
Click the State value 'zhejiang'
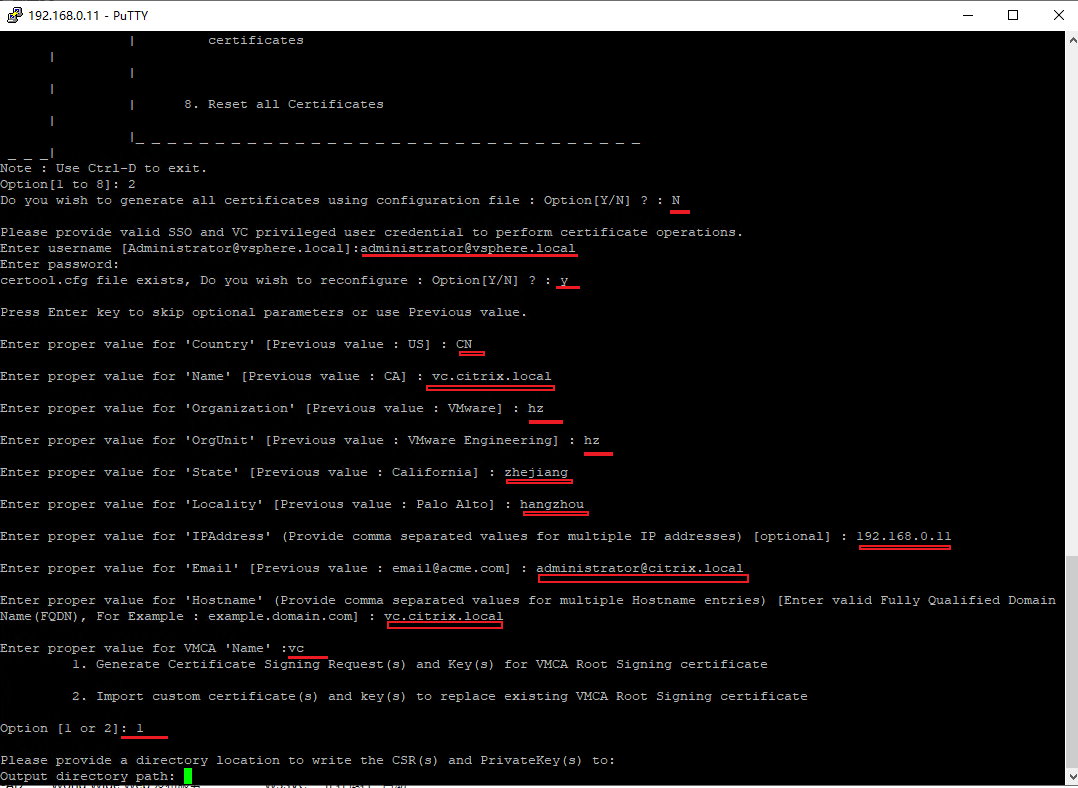click(x=536, y=472)
